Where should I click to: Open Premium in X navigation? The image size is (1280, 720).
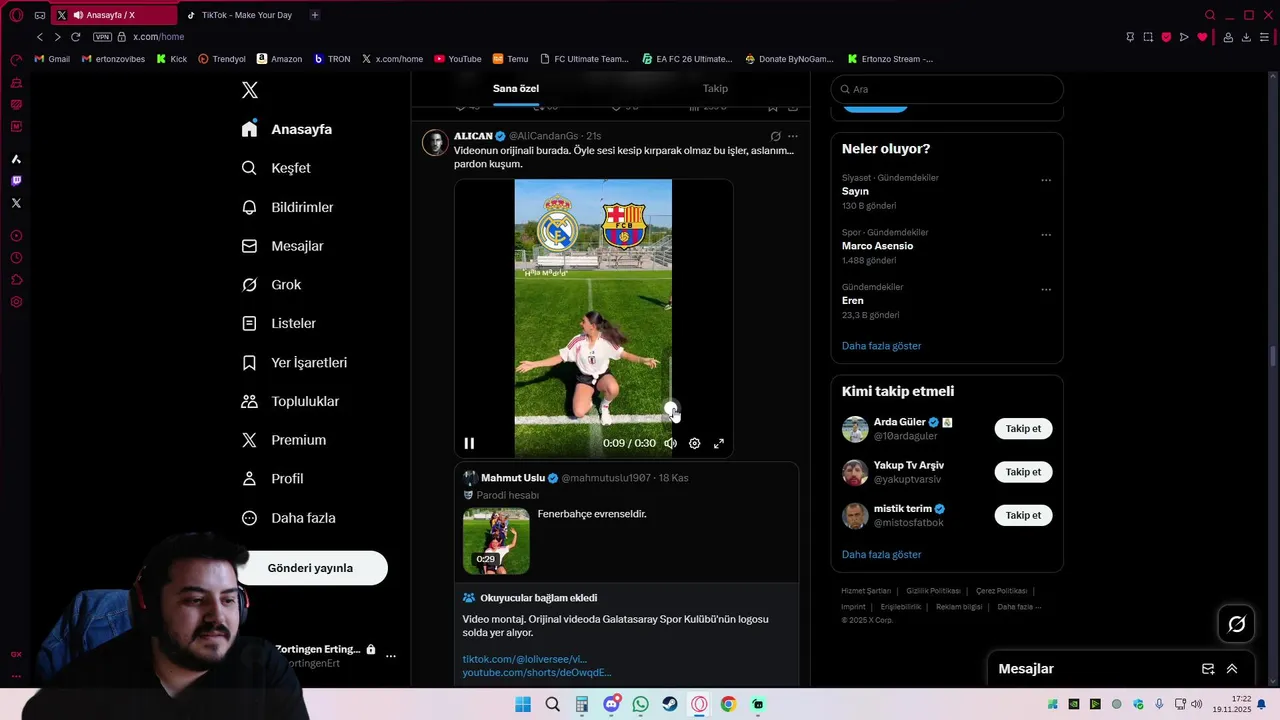point(284,440)
